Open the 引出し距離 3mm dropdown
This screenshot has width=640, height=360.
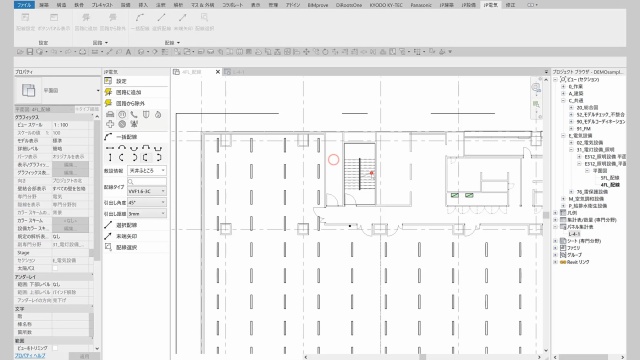coord(147,213)
